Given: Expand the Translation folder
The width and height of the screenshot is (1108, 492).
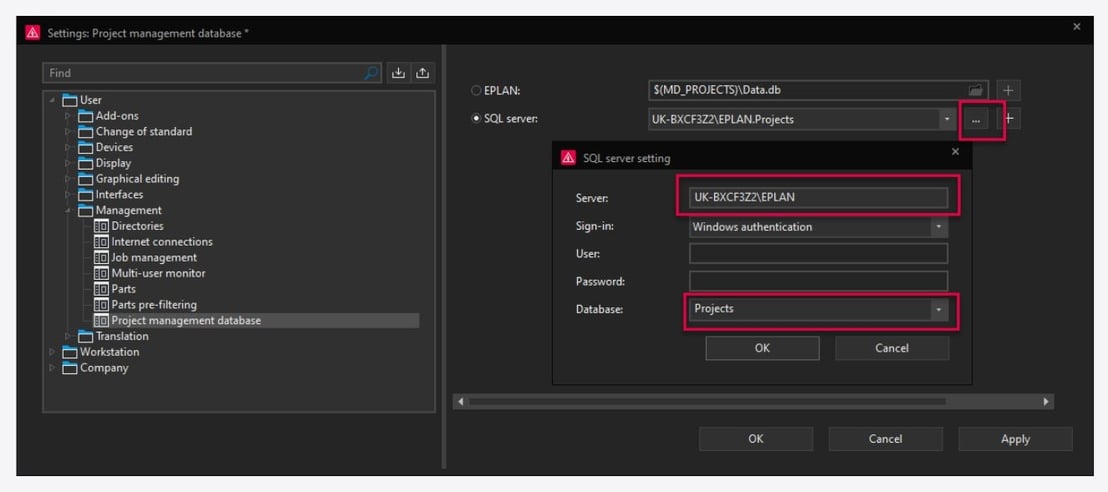Looking at the screenshot, I should (x=69, y=336).
